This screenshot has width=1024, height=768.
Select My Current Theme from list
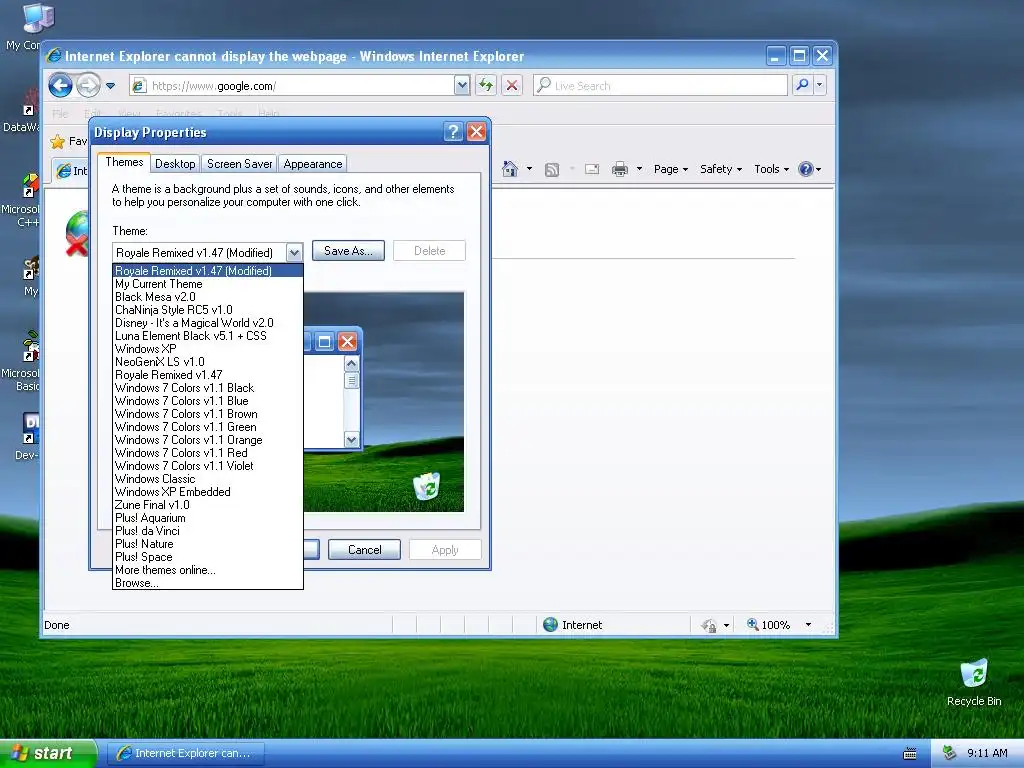click(208, 284)
